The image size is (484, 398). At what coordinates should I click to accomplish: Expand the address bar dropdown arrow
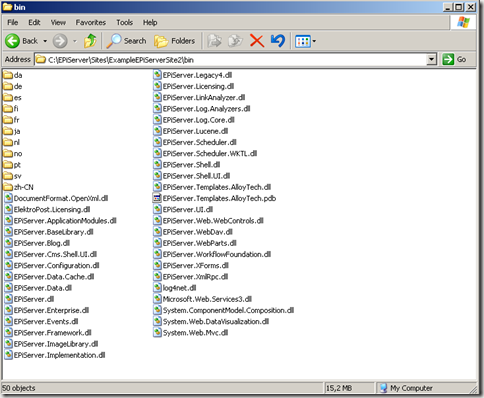(x=431, y=60)
